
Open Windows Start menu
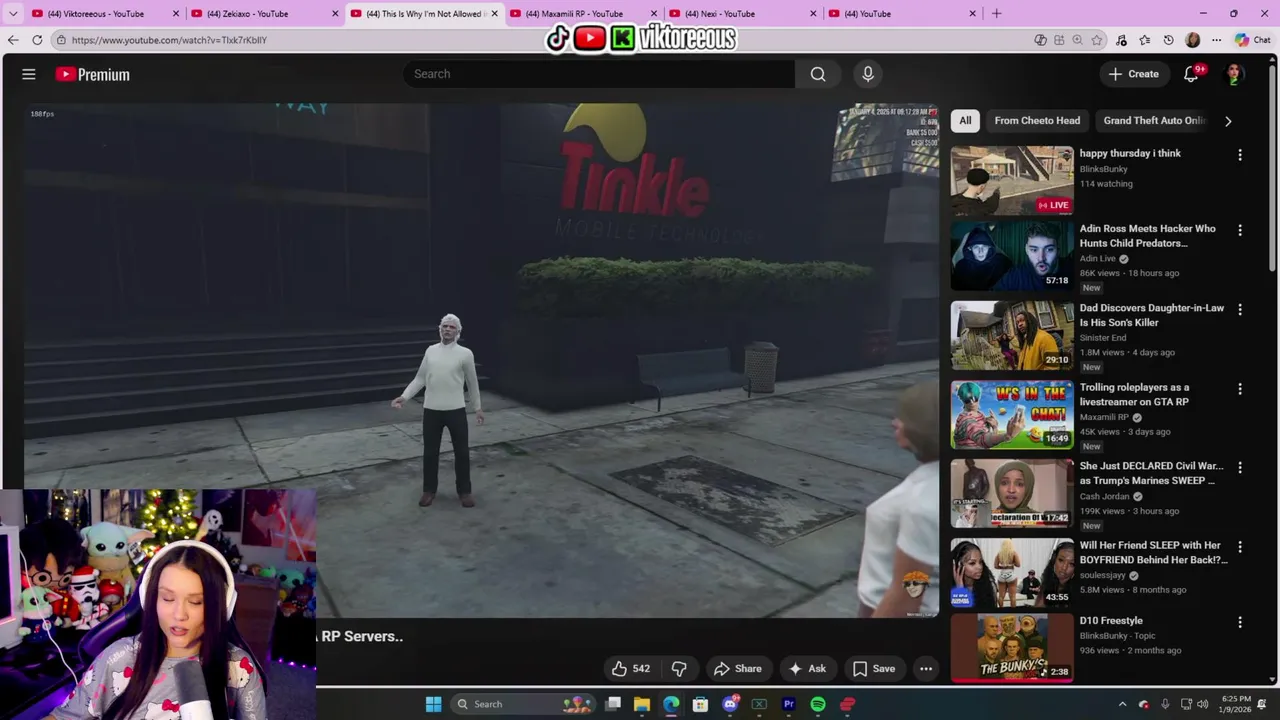(x=433, y=704)
